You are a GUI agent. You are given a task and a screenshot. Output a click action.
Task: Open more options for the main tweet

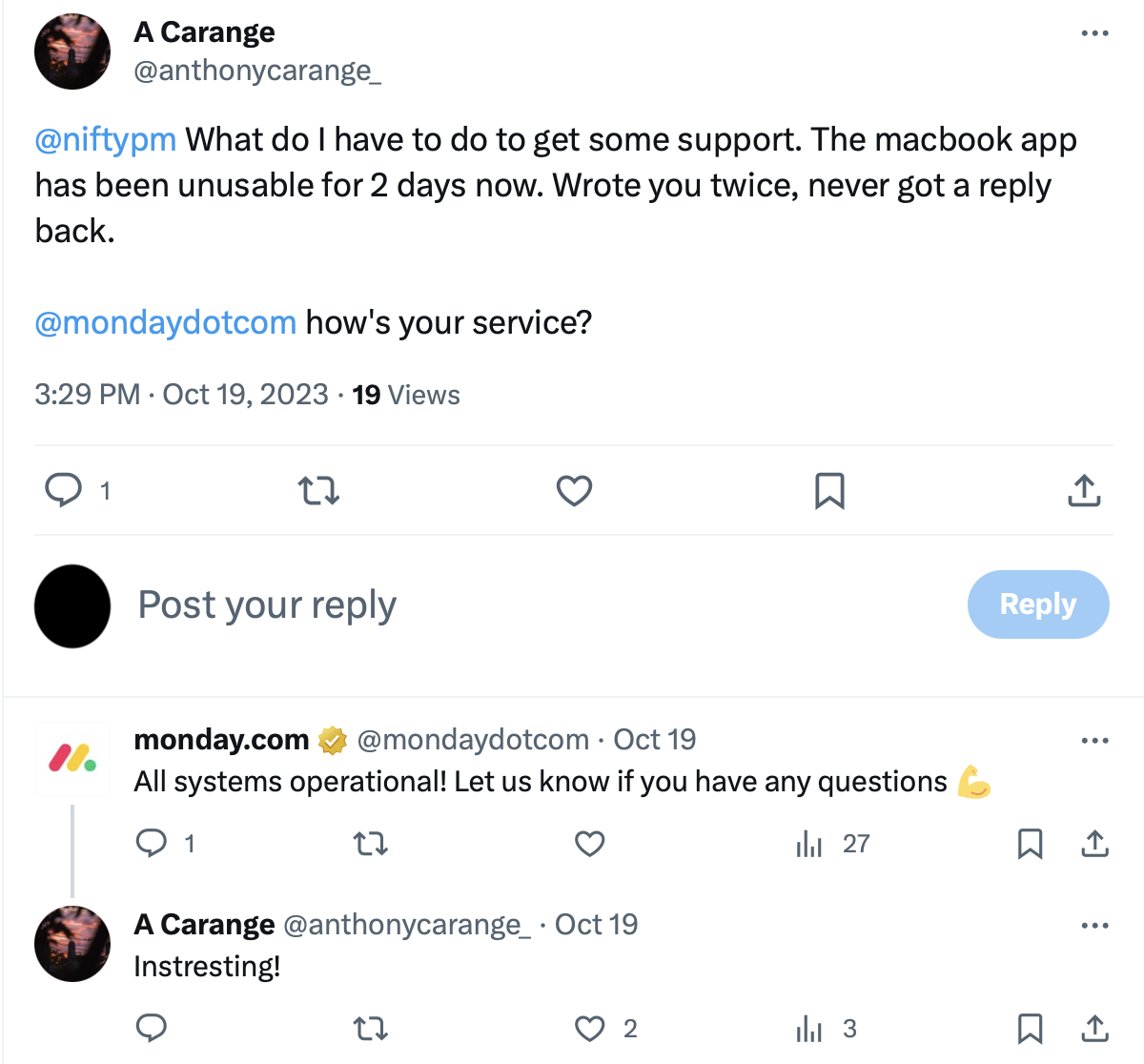[x=1094, y=33]
